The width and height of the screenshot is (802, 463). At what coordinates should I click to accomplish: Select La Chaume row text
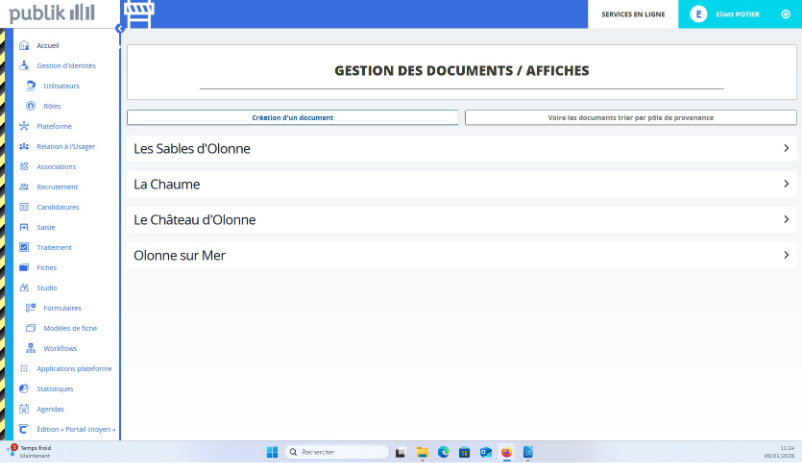167,184
